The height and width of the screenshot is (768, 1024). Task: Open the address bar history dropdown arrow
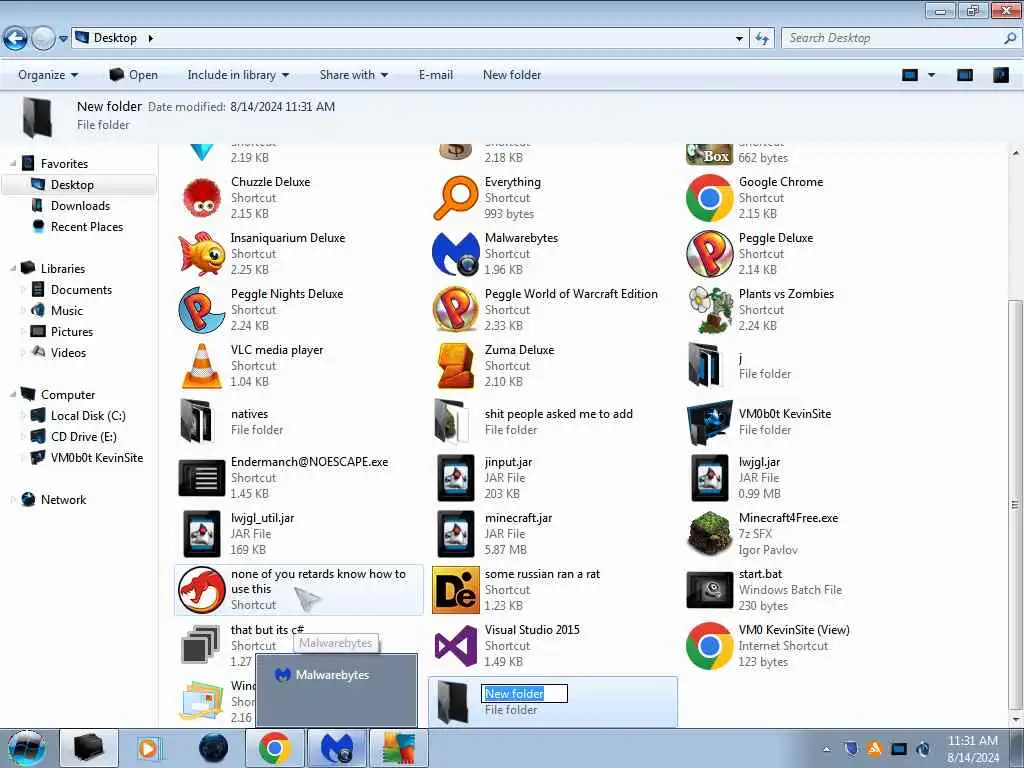click(739, 39)
